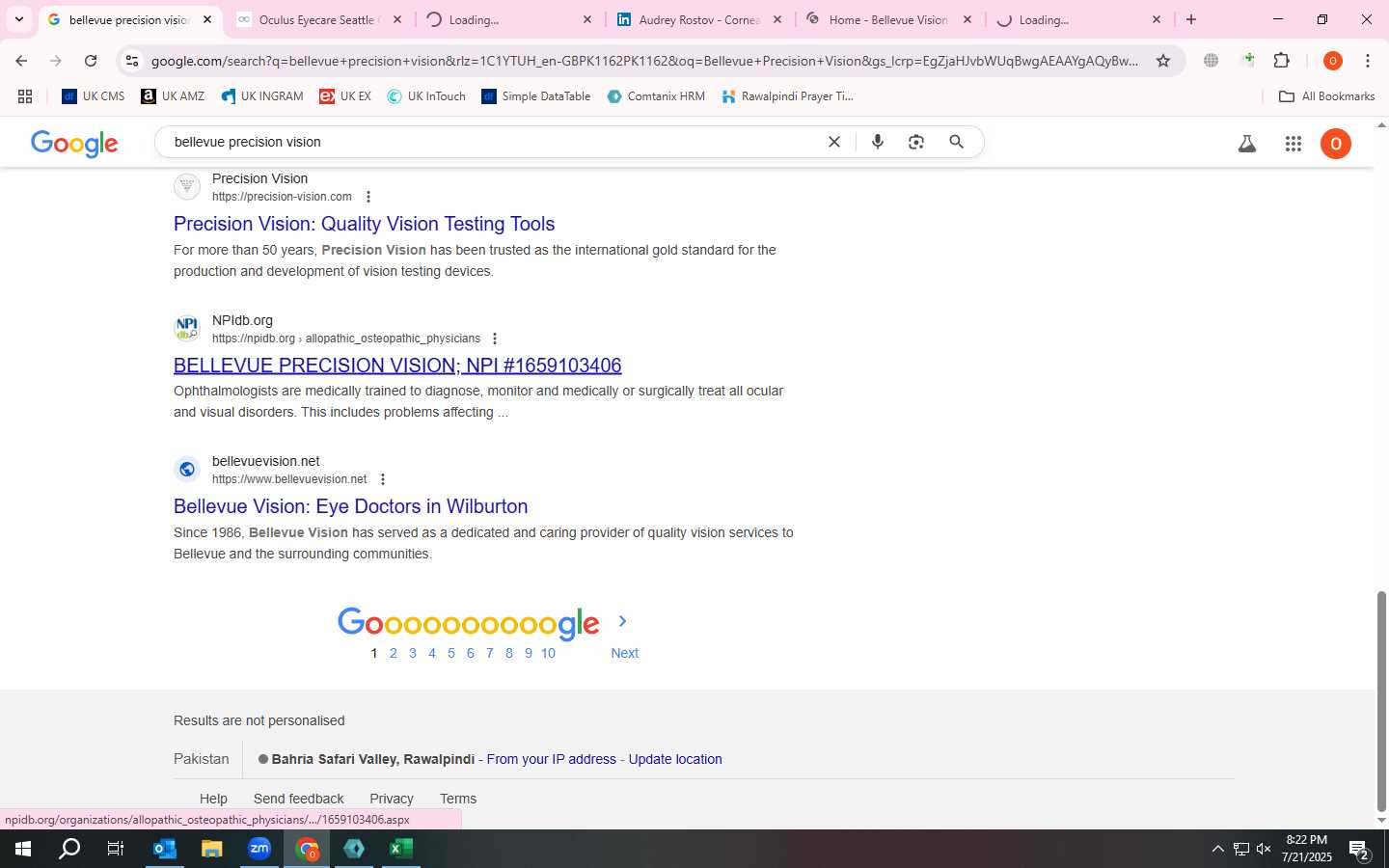Open the bookmarks apps grid icon
1389x868 pixels.
tap(25, 96)
